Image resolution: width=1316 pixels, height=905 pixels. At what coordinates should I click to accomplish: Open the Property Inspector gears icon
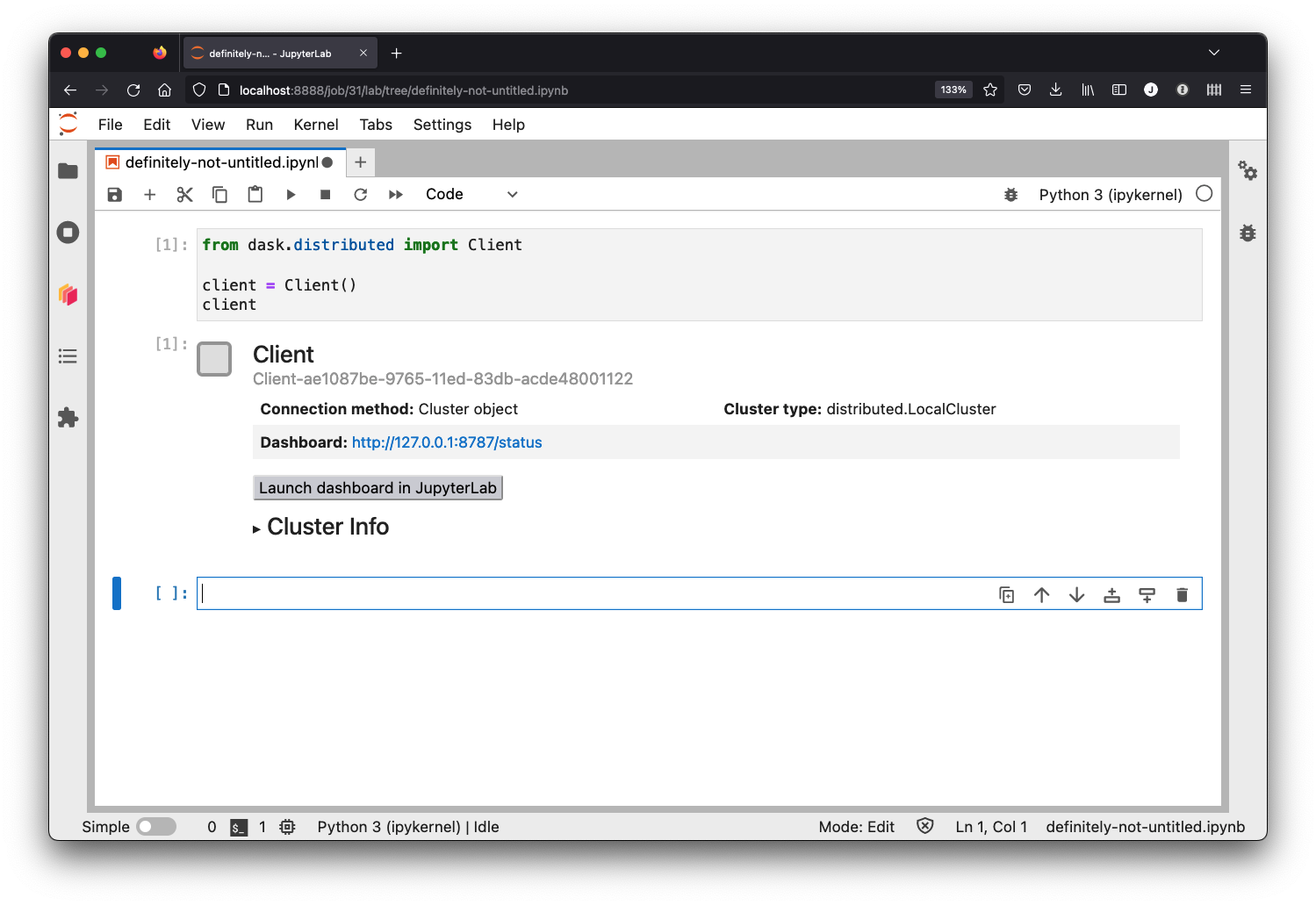click(1248, 170)
